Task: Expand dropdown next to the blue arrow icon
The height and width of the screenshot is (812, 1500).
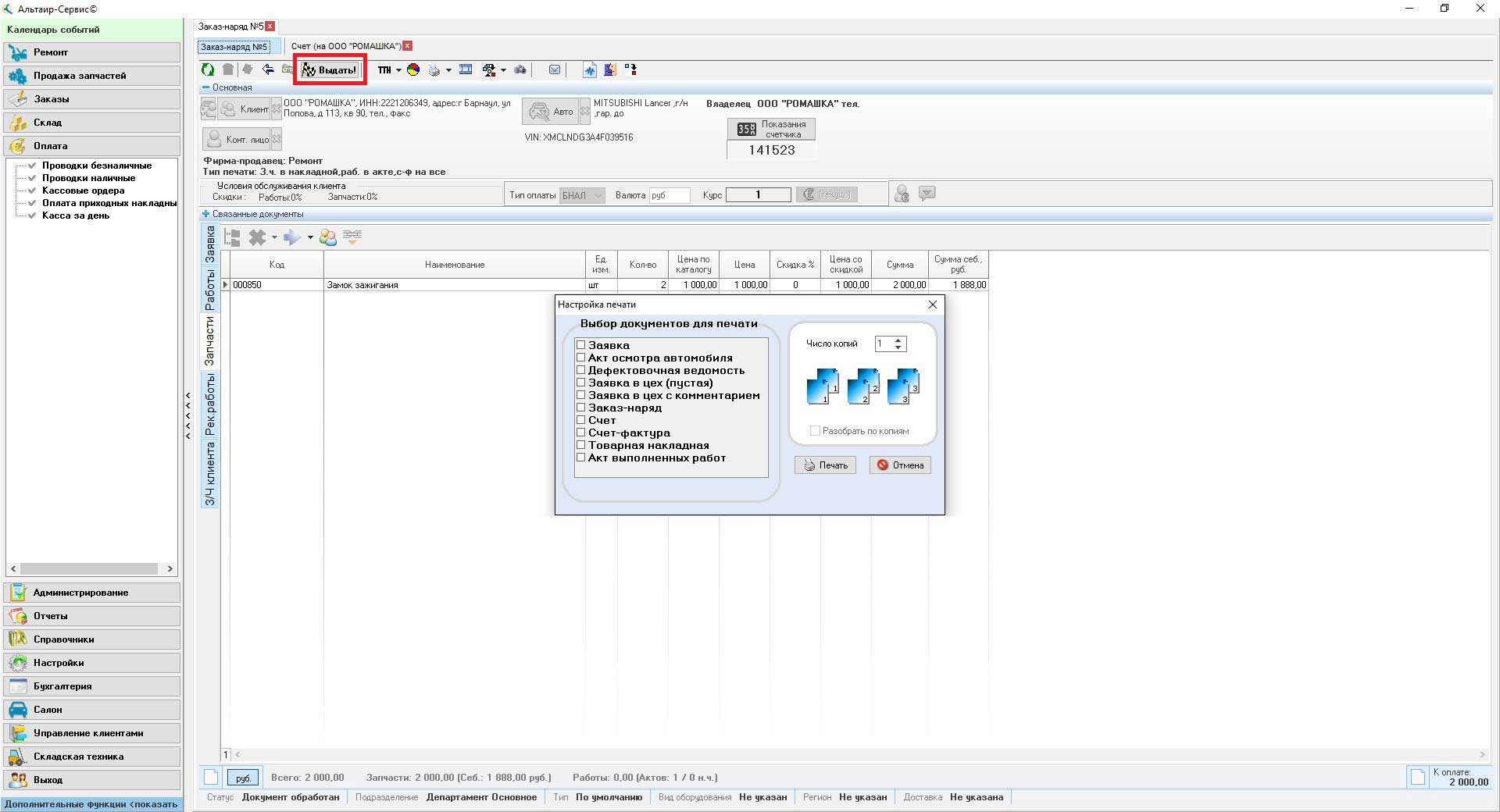Action: point(310,237)
